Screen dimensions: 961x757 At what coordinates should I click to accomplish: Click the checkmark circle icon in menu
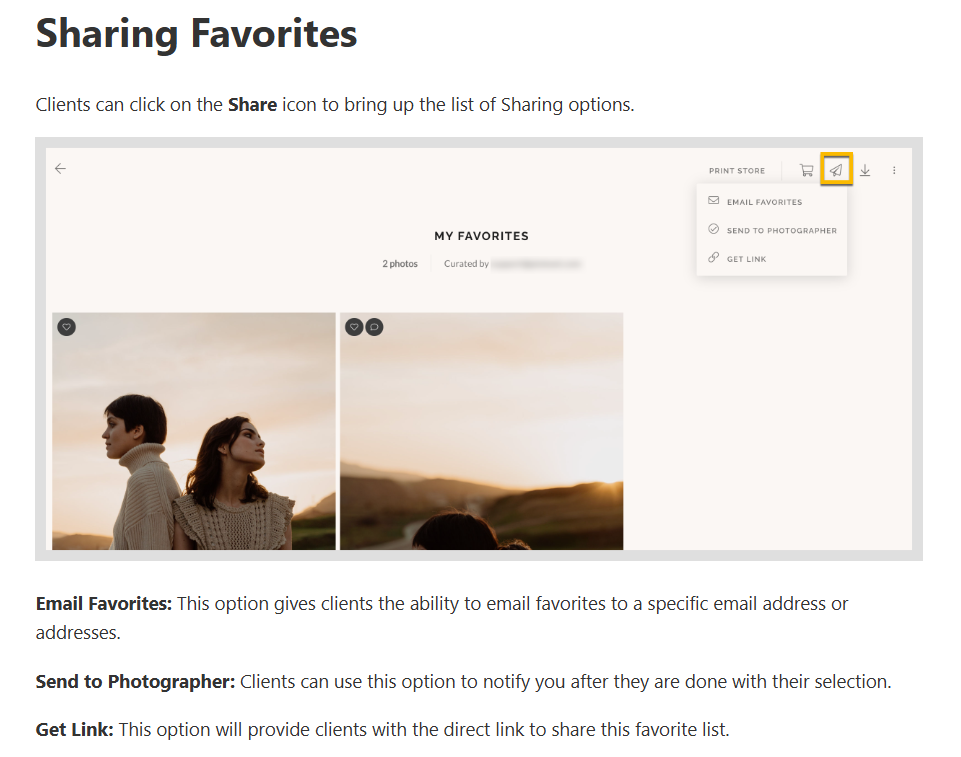click(713, 229)
